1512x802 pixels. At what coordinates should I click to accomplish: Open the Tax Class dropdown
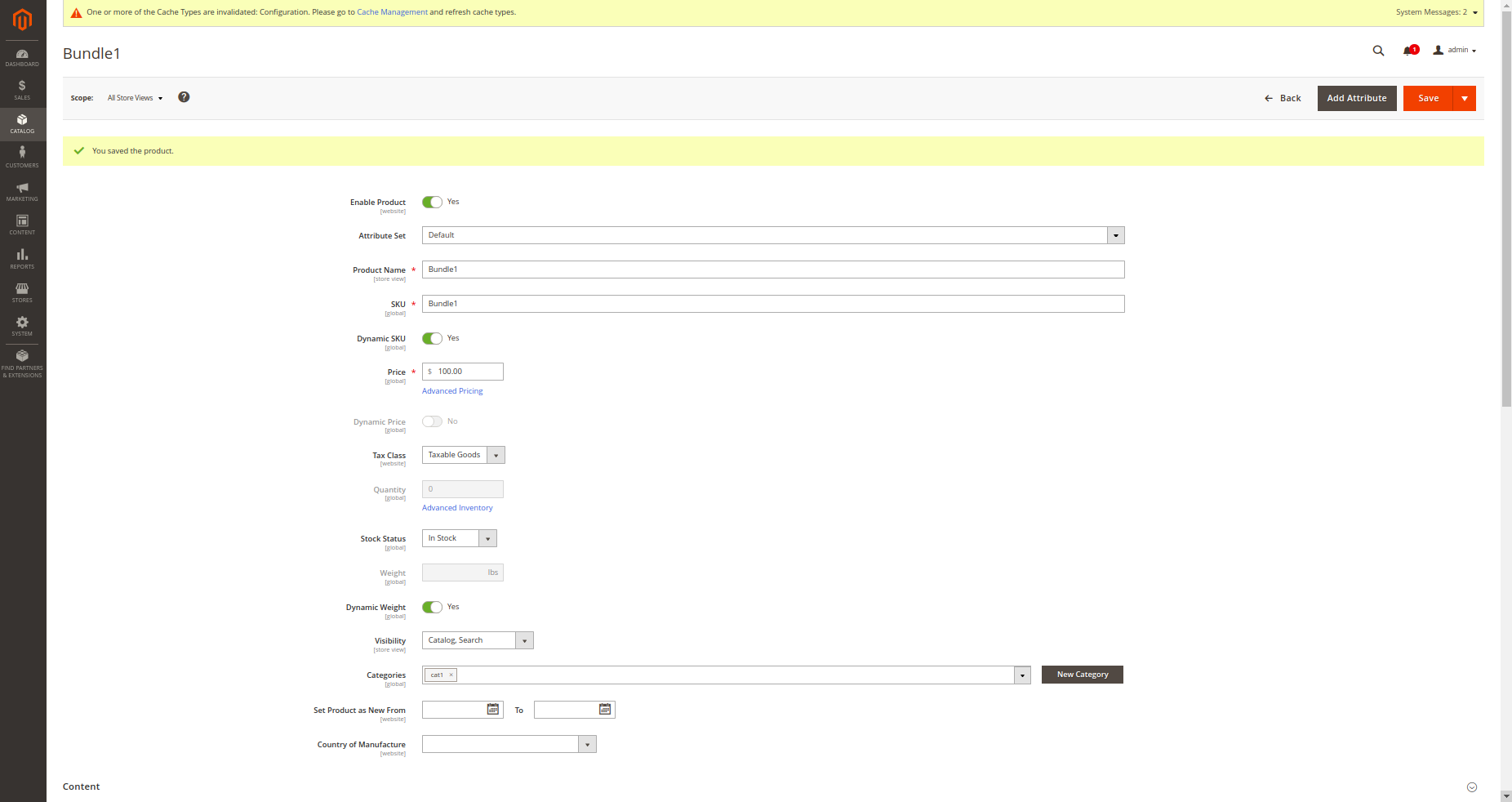[x=464, y=455]
